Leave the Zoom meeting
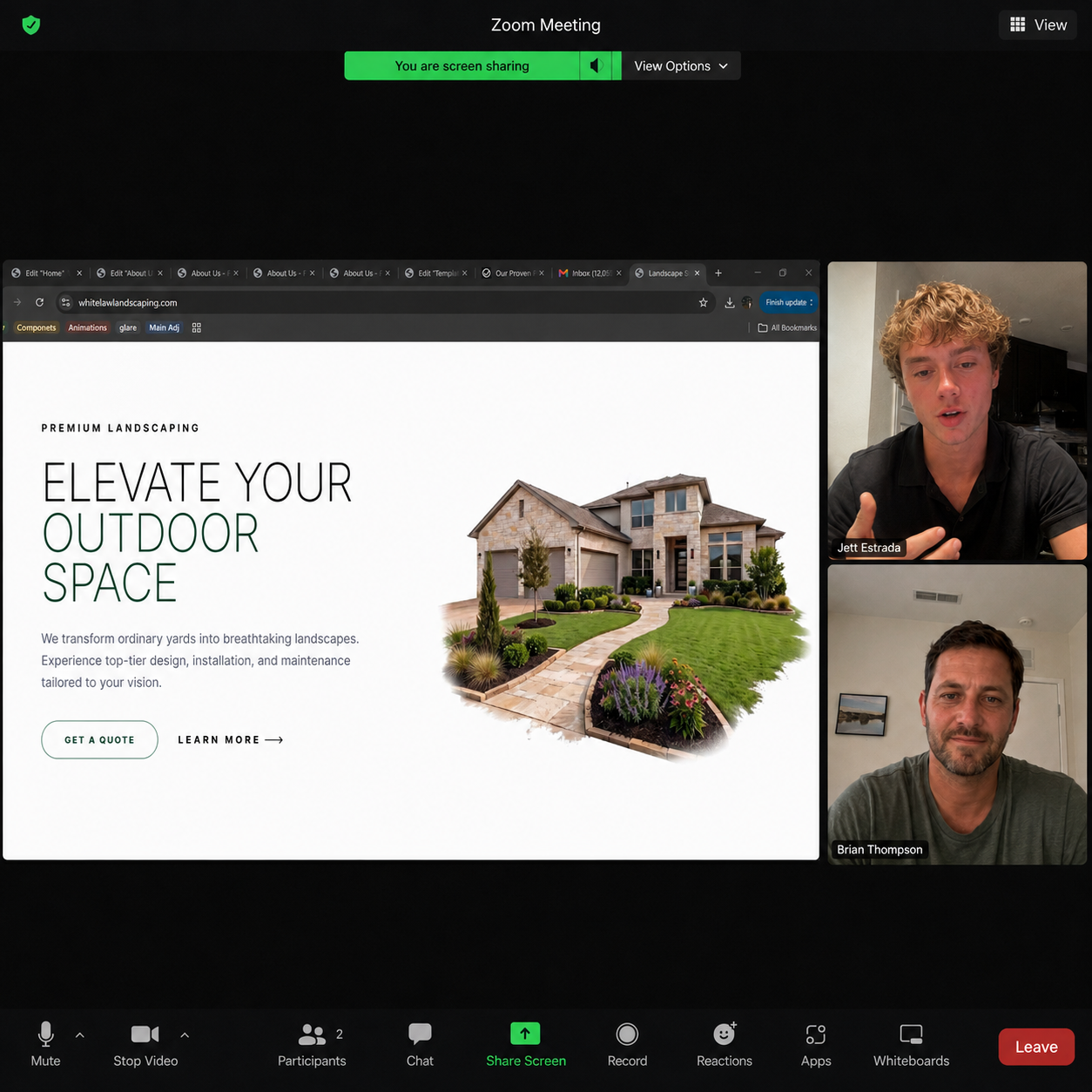 pos(1036,1047)
